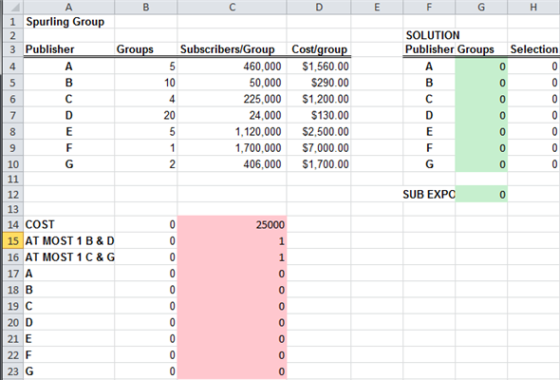Click column F header

[x=429, y=7]
